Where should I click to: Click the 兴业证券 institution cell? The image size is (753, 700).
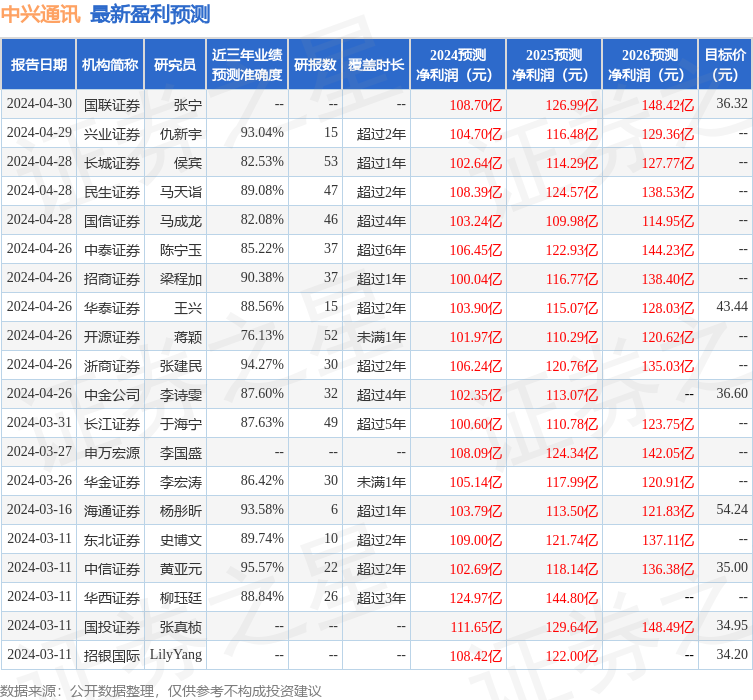[x=112, y=133]
